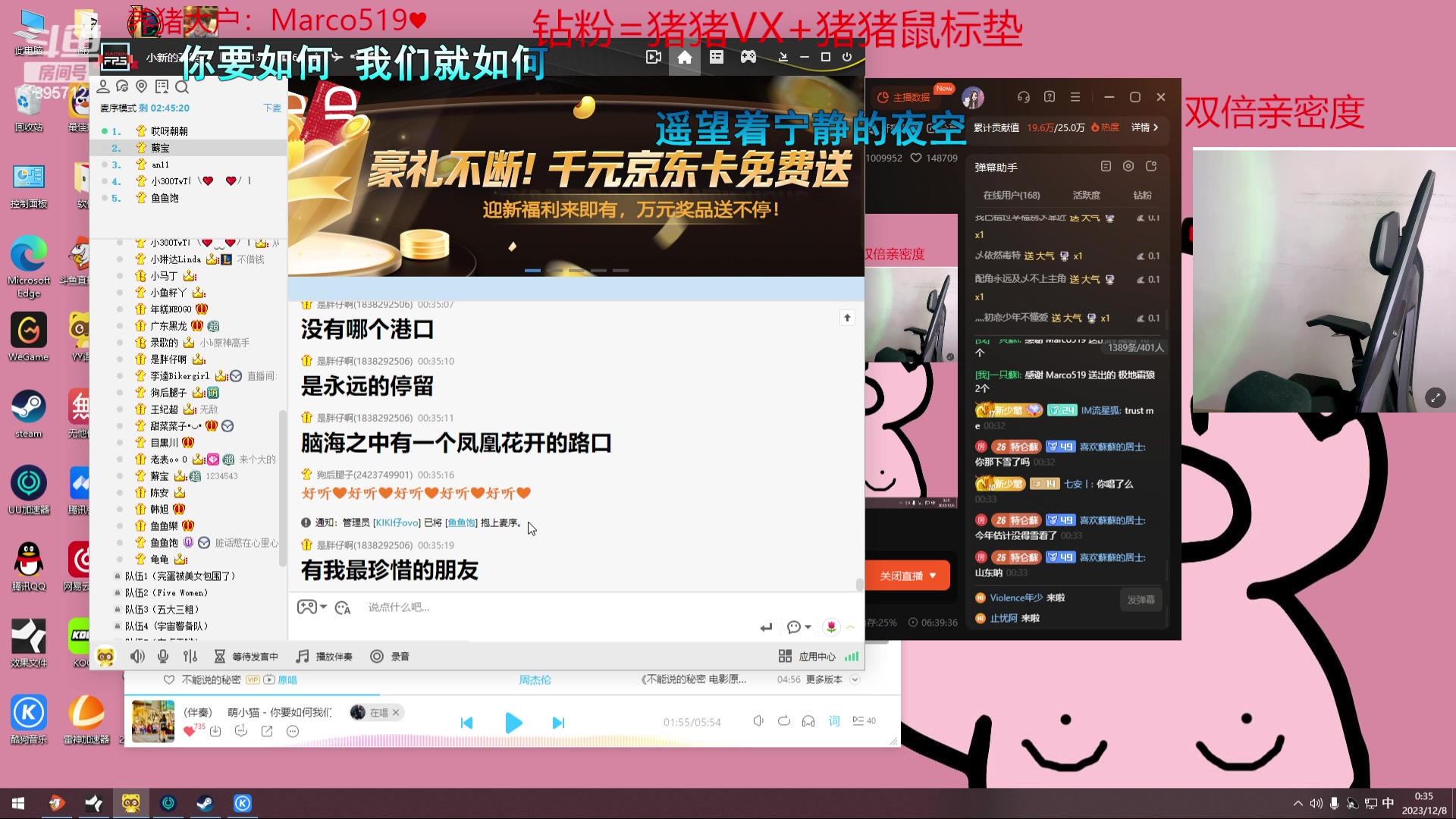Open Steam from the Windows taskbar

(x=205, y=803)
